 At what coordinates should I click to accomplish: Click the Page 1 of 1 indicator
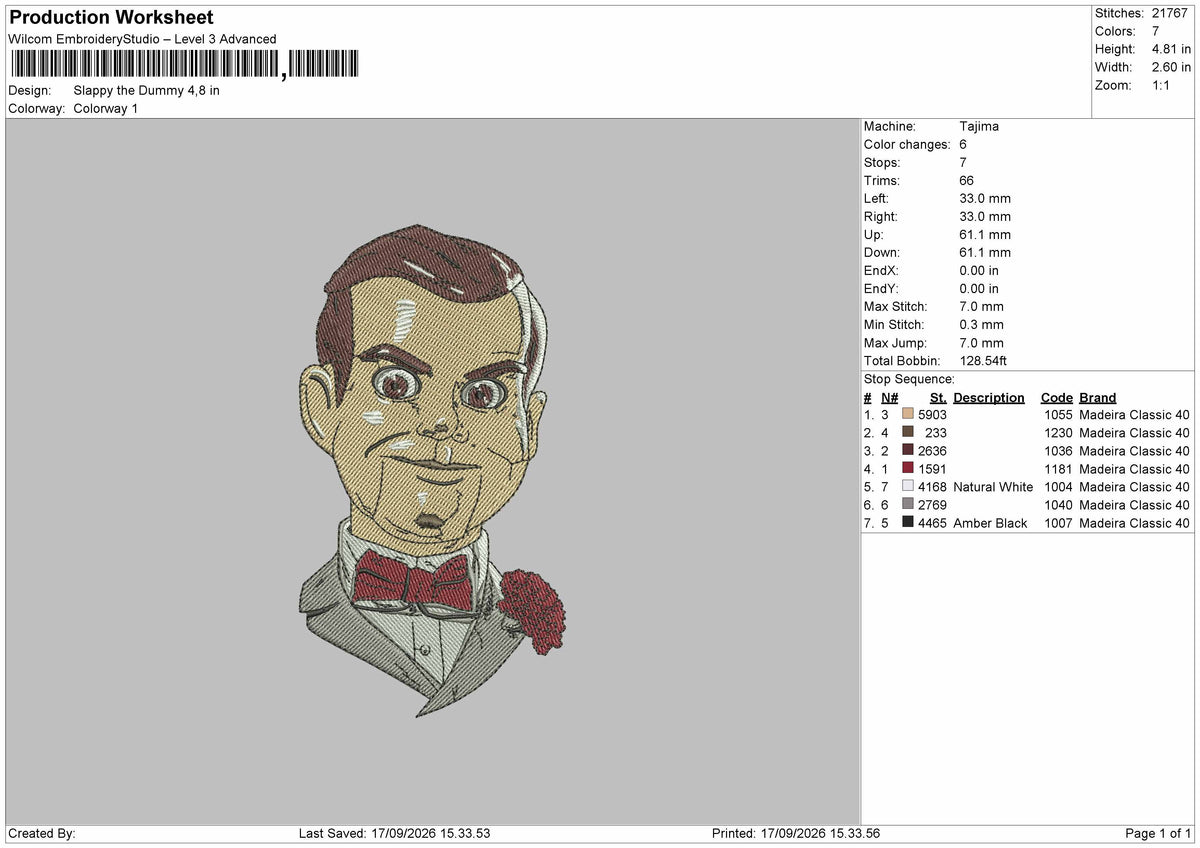pos(1158,833)
